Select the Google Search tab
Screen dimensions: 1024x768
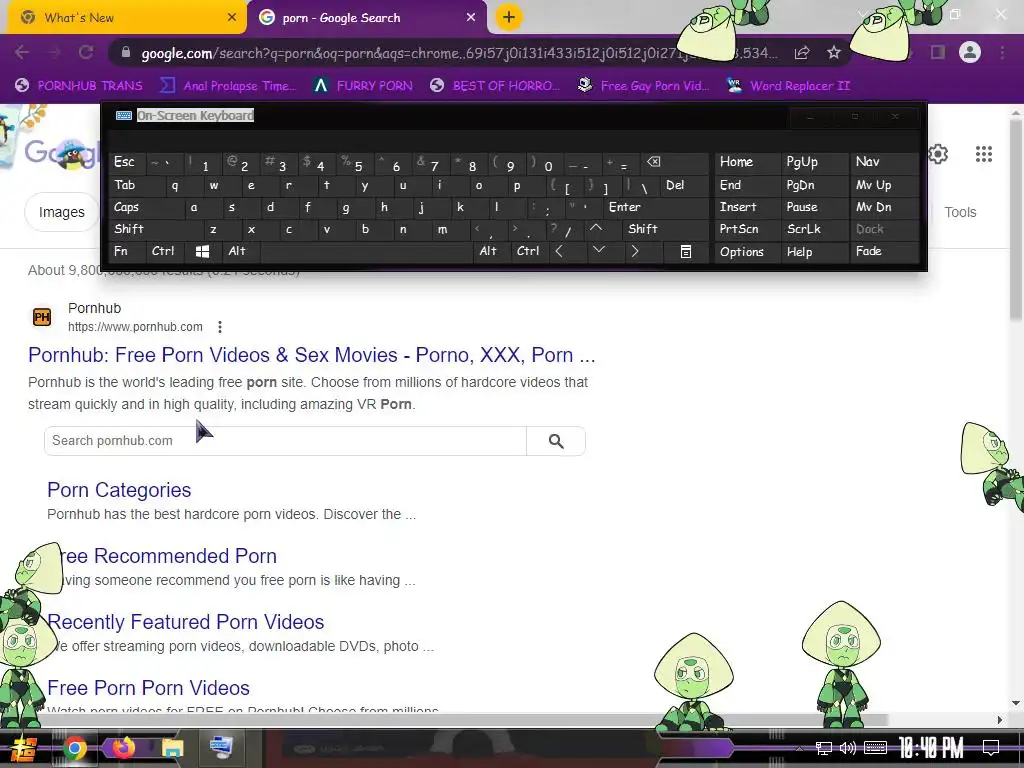click(366, 18)
